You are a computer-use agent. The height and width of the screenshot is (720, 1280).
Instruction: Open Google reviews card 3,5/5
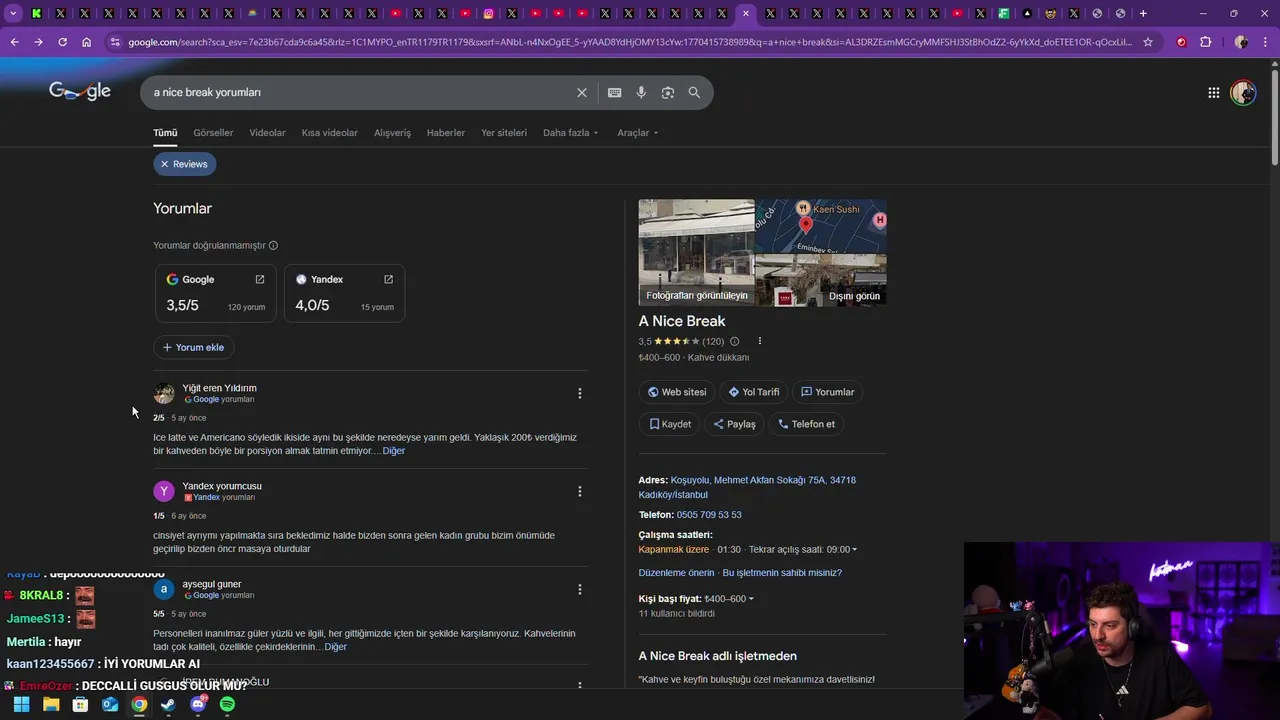pos(216,293)
